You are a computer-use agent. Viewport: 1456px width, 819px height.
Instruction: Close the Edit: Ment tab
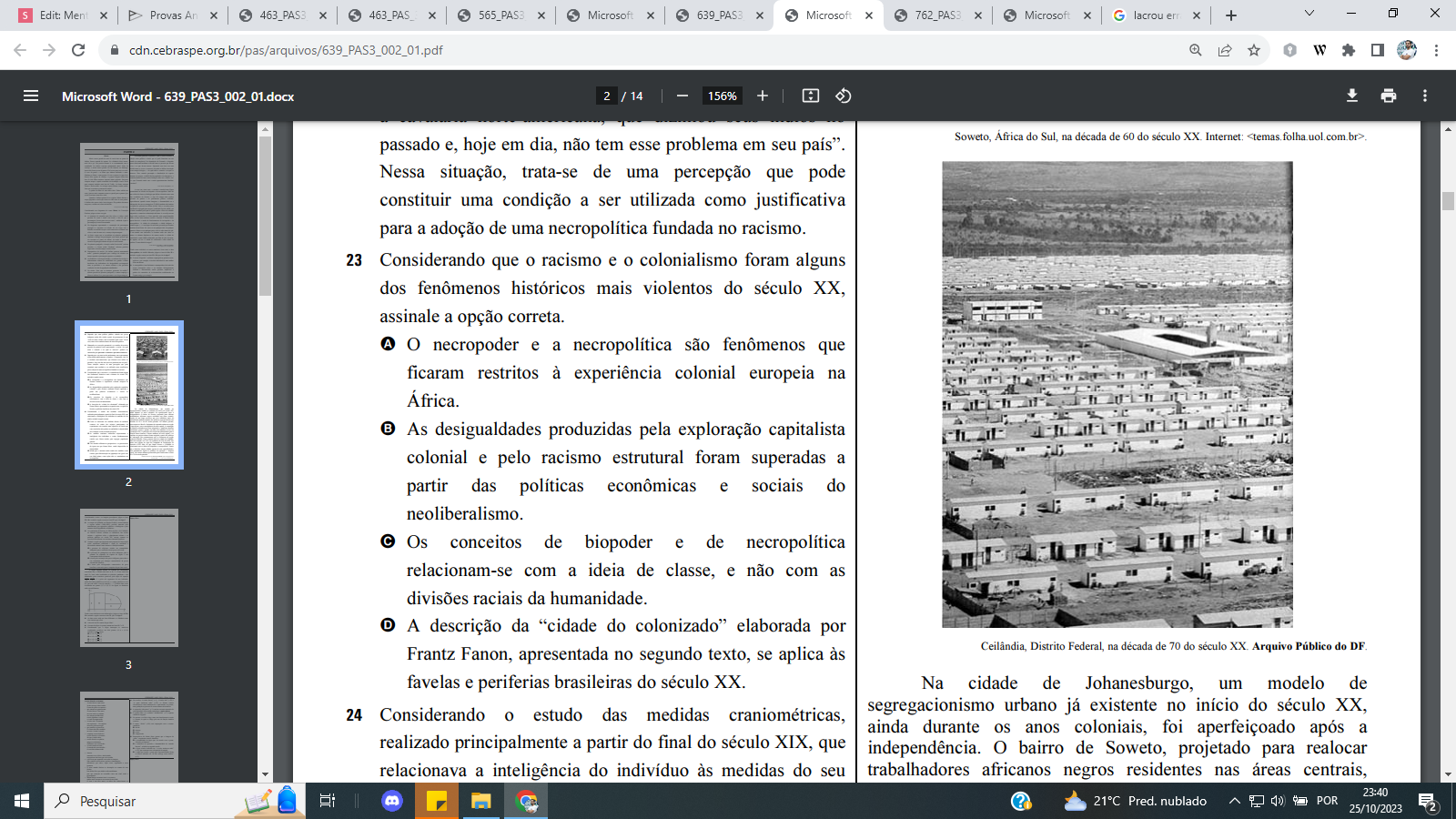pyautogui.click(x=104, y=15)
